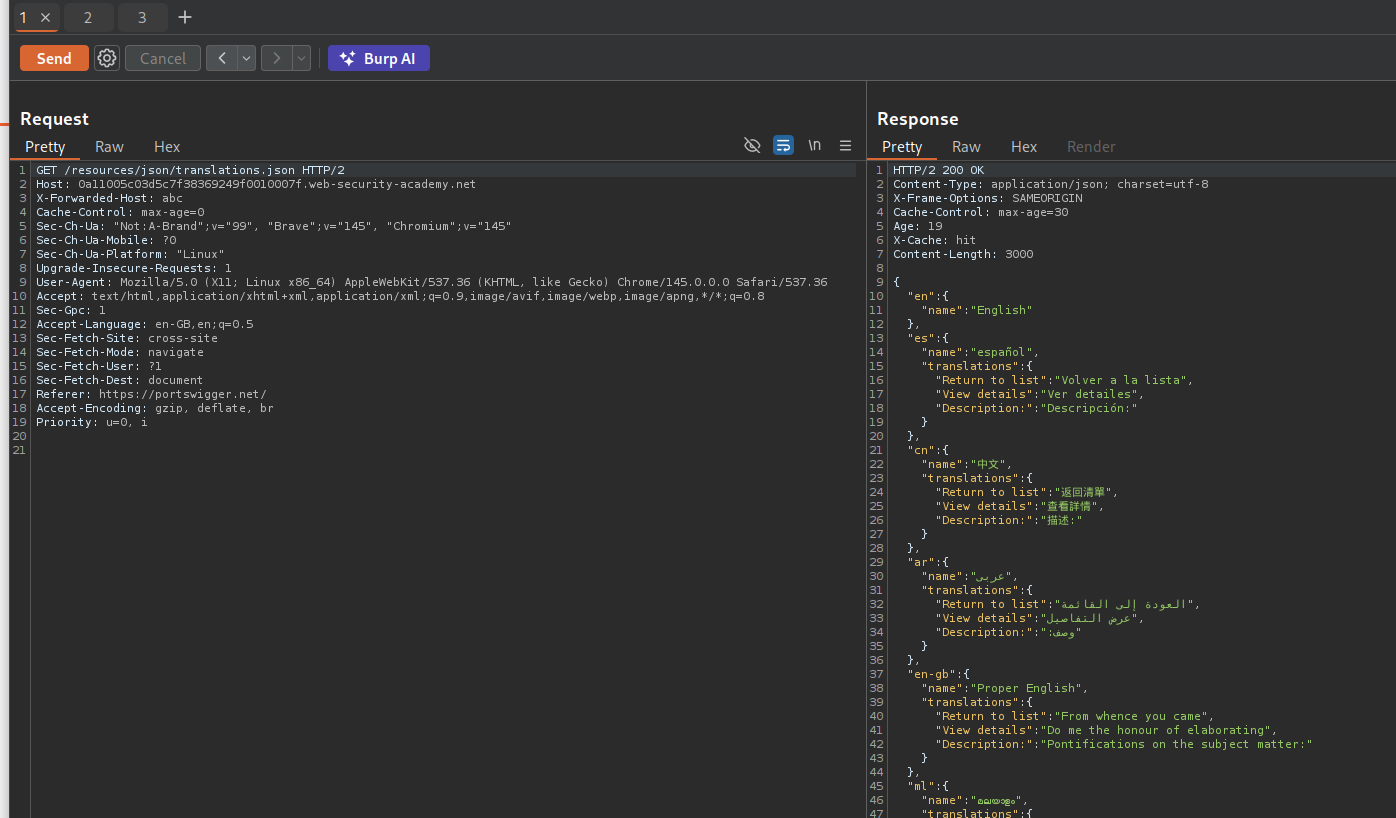Expand the back history dropdown arrow
1396x818 pixels.
pos(246,58)
